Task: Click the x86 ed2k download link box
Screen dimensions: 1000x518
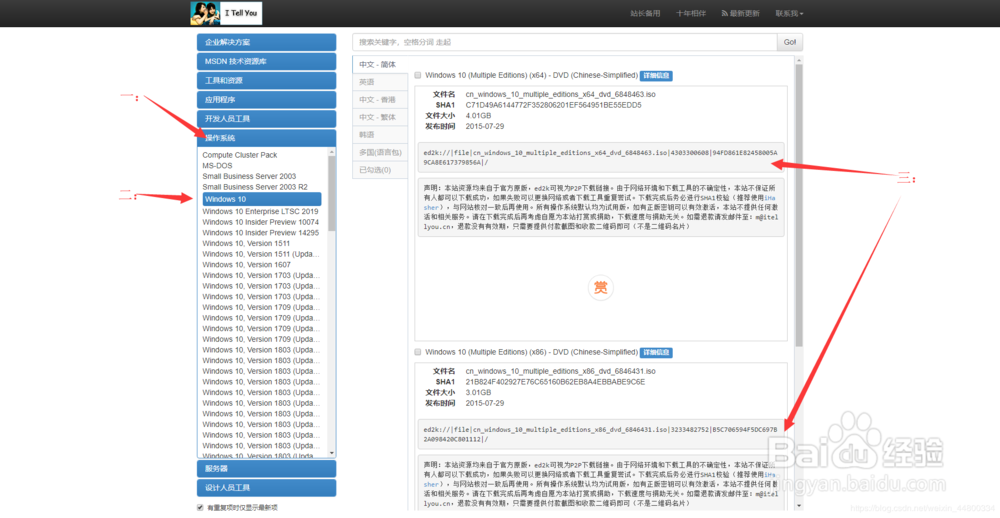Action: click(600, 434)
